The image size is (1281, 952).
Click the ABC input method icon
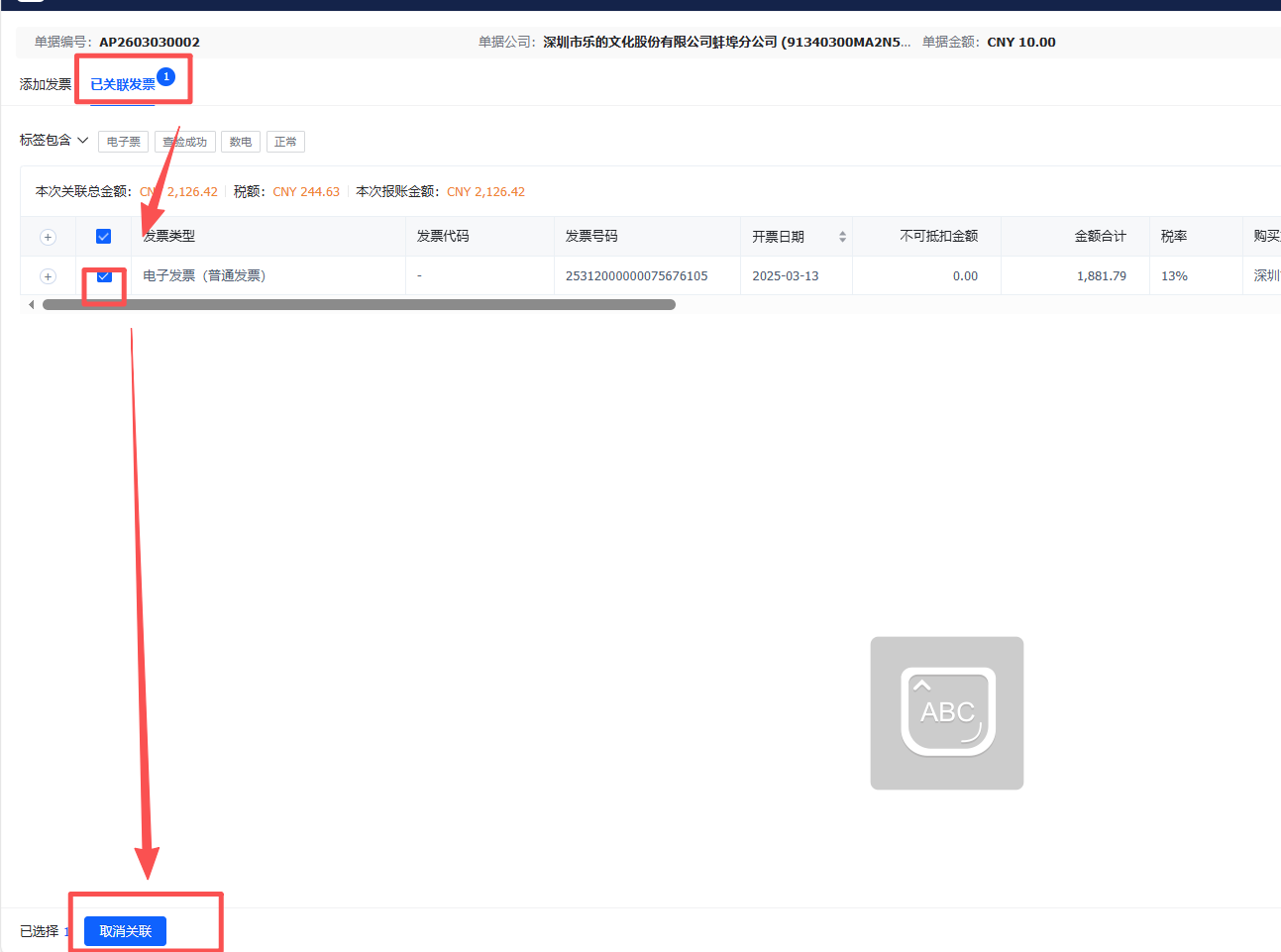[x=946, y=712]
